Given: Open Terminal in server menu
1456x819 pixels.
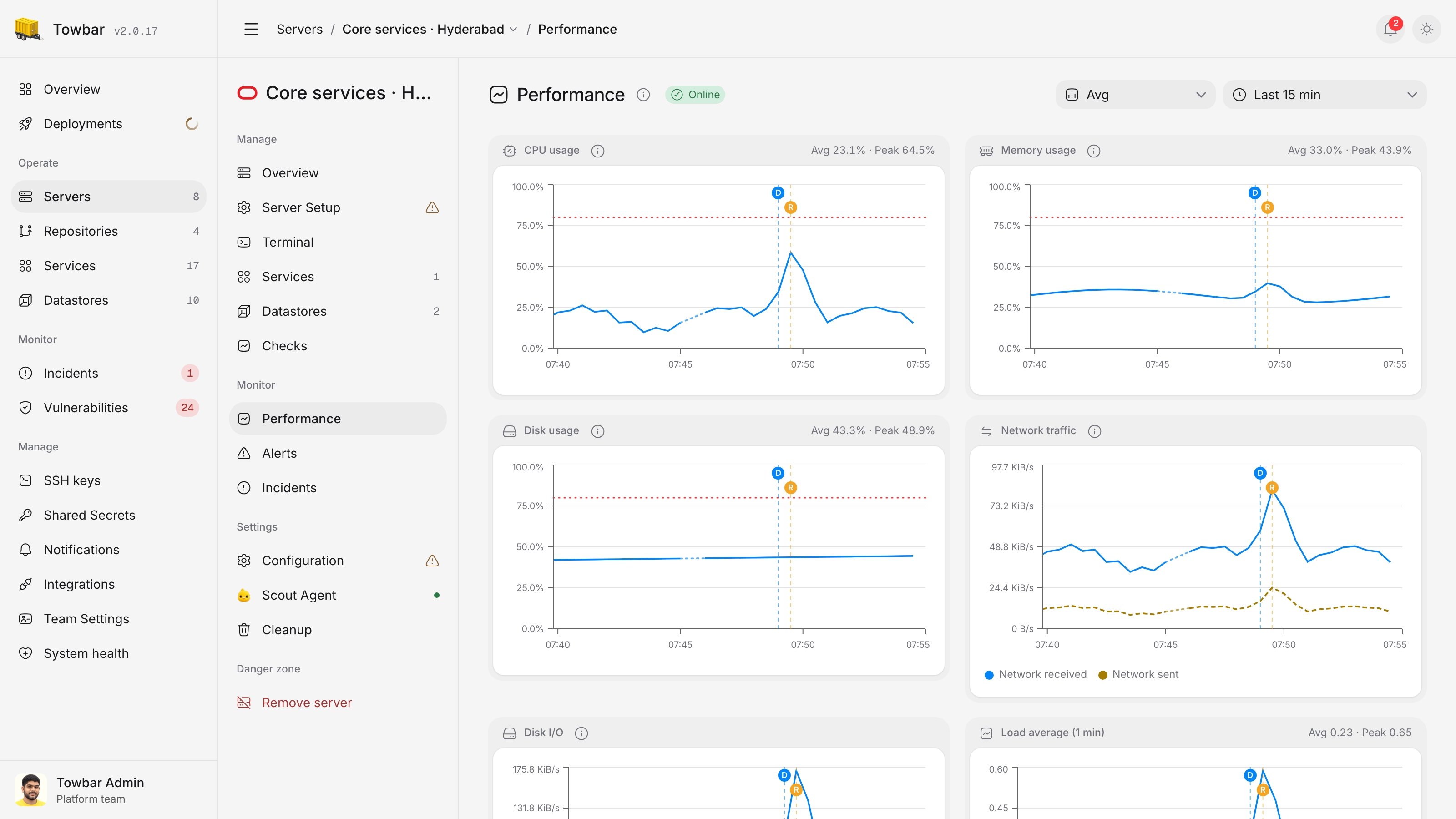Looking at the screenshot, I should click(x=338, y=243).
